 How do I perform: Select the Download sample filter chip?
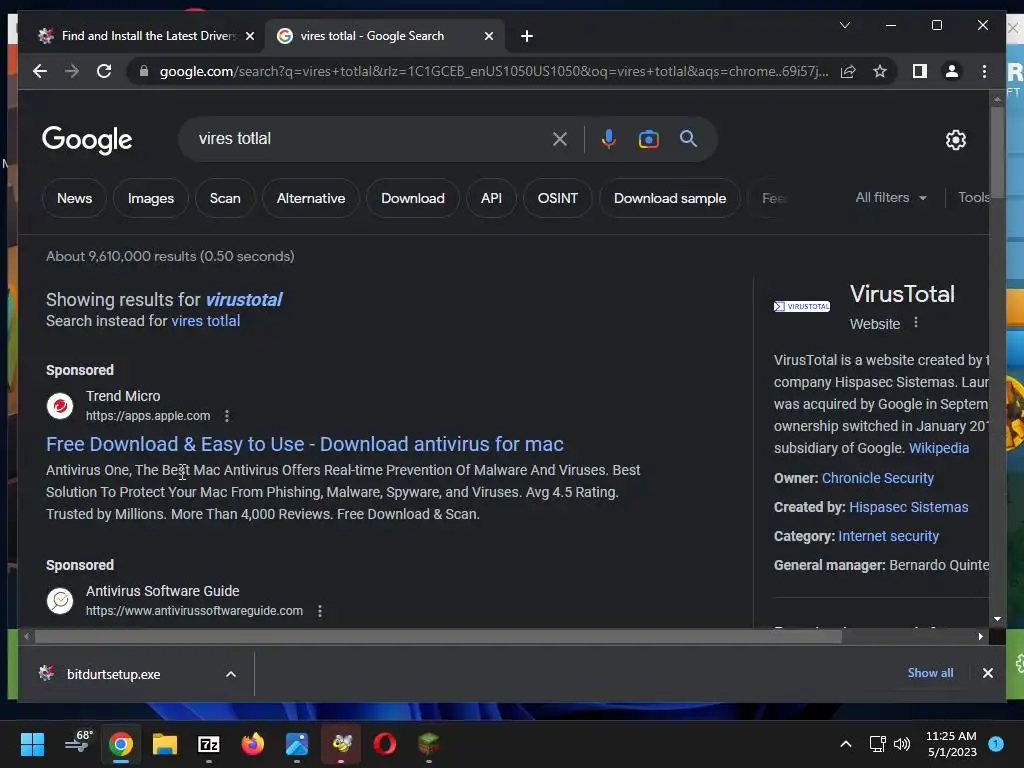click(670, 198)
